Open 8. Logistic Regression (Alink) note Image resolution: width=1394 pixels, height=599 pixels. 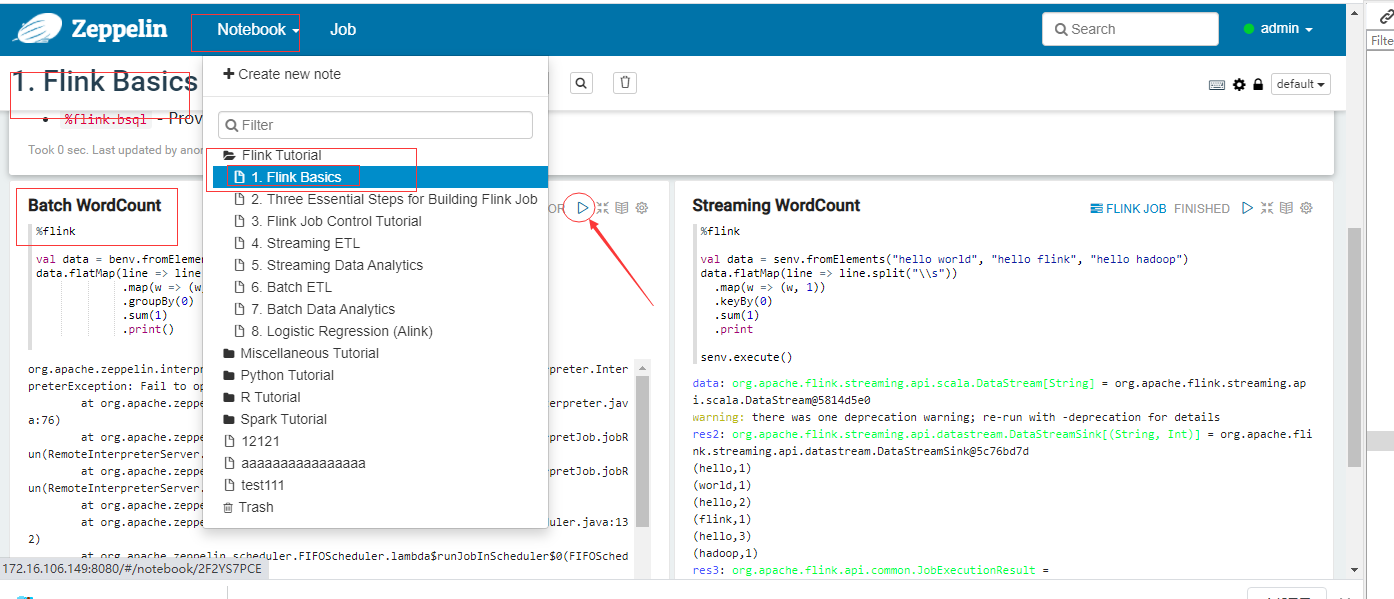(x=333, y=331)
